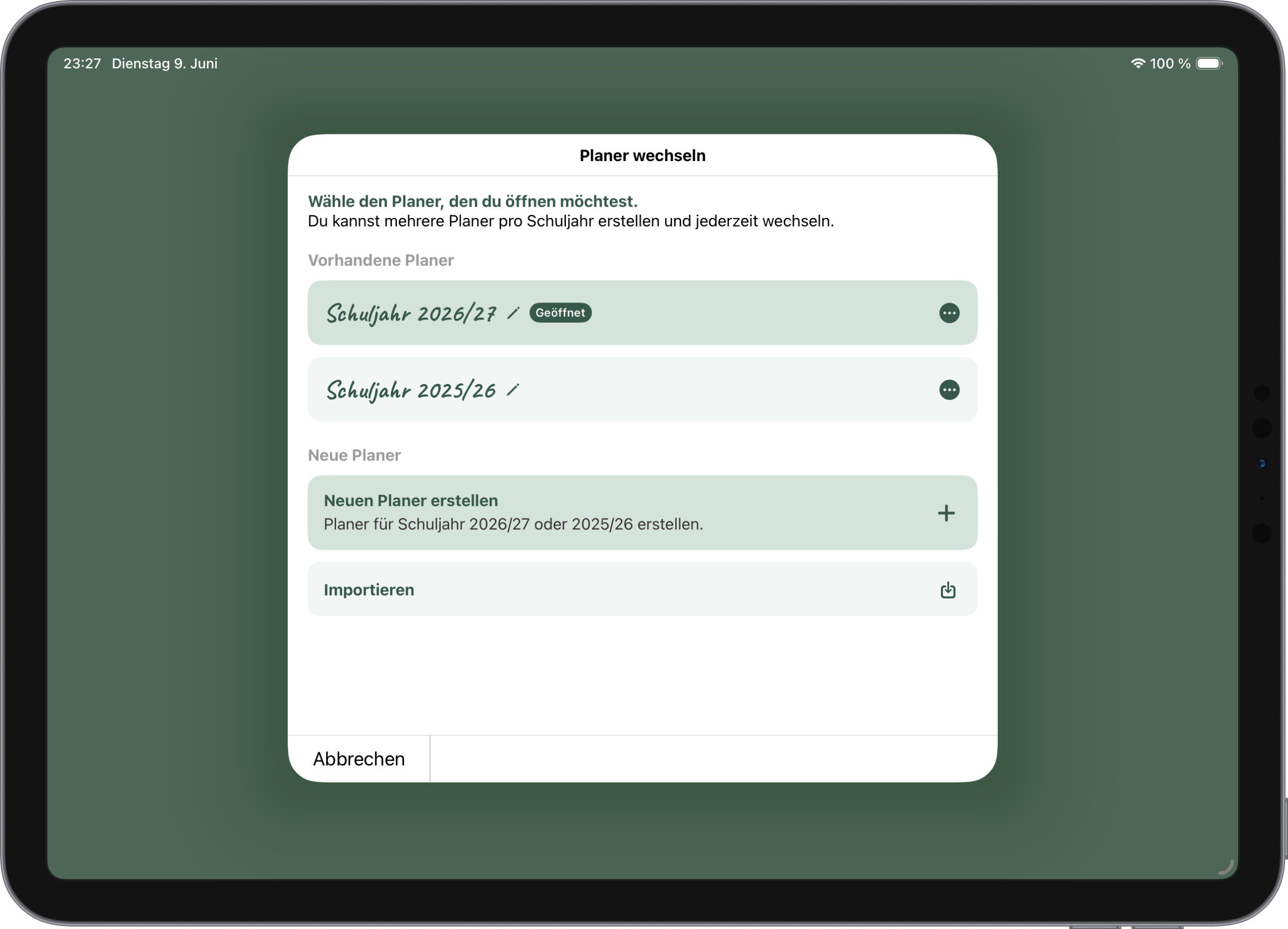Click the Geöffnet badge
Screen dimensions: 1288x929
[x=560, y=313]
